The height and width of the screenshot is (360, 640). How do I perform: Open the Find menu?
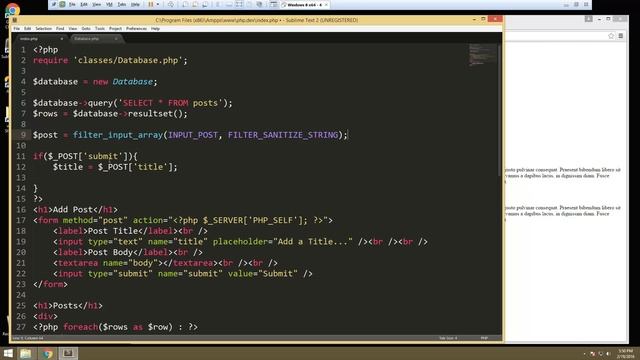pyautogui.click(x=60, y=29)
